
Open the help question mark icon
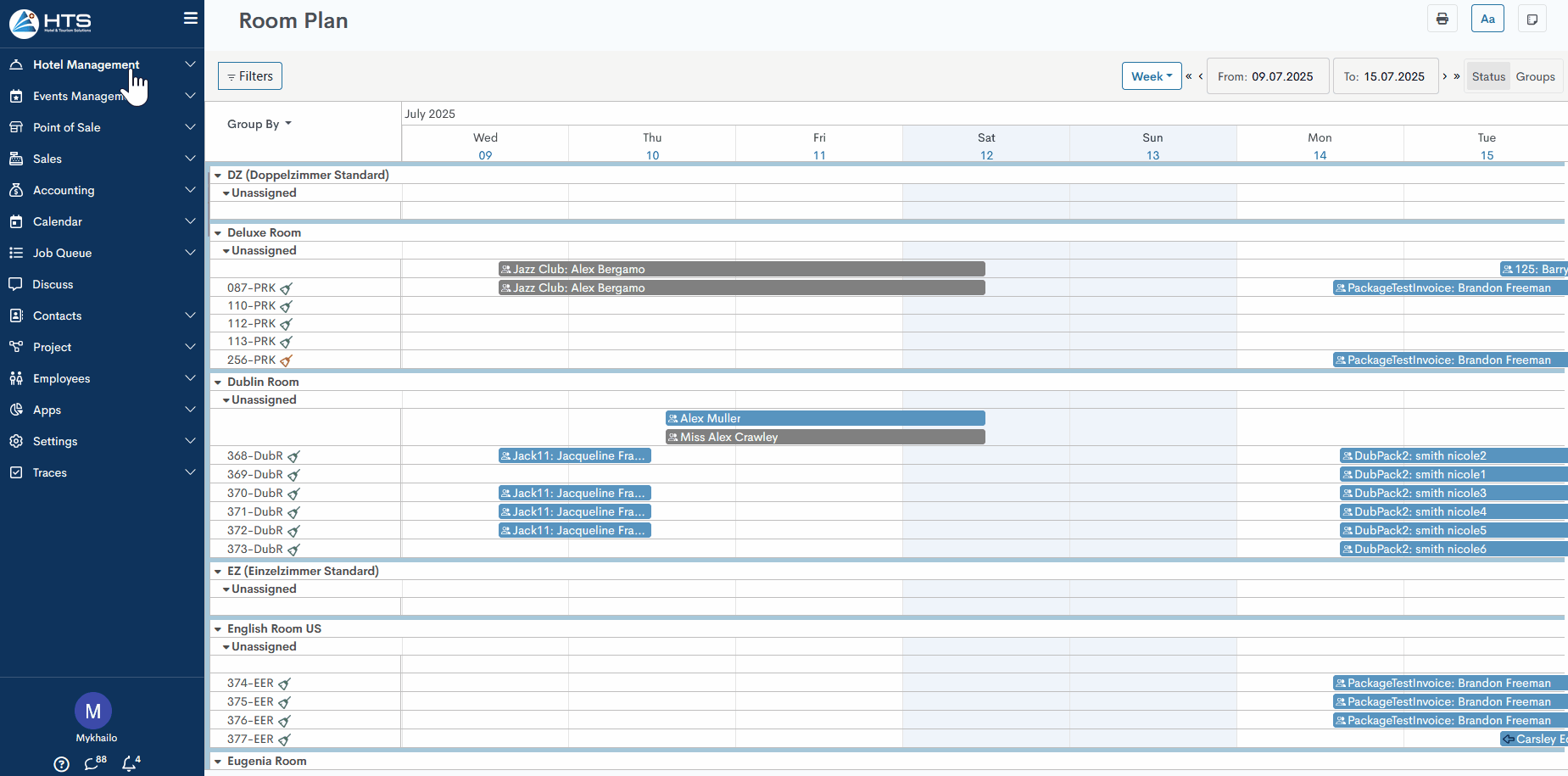tap(61, 764)
